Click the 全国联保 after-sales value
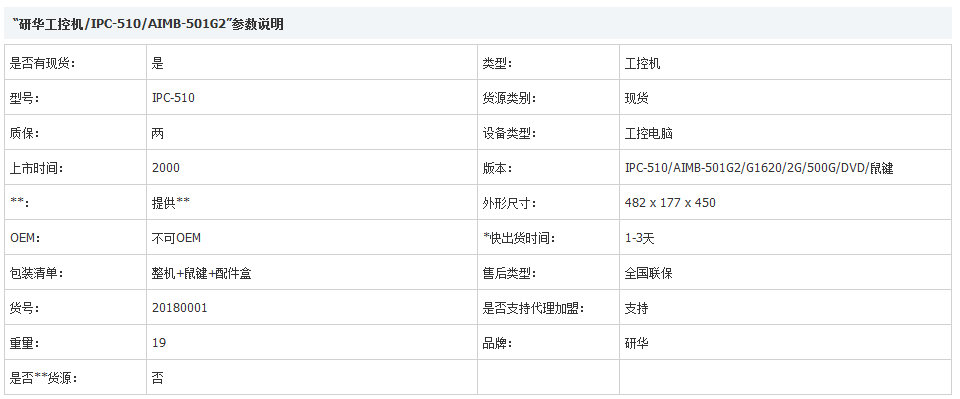960x399 pixels. 648,273
